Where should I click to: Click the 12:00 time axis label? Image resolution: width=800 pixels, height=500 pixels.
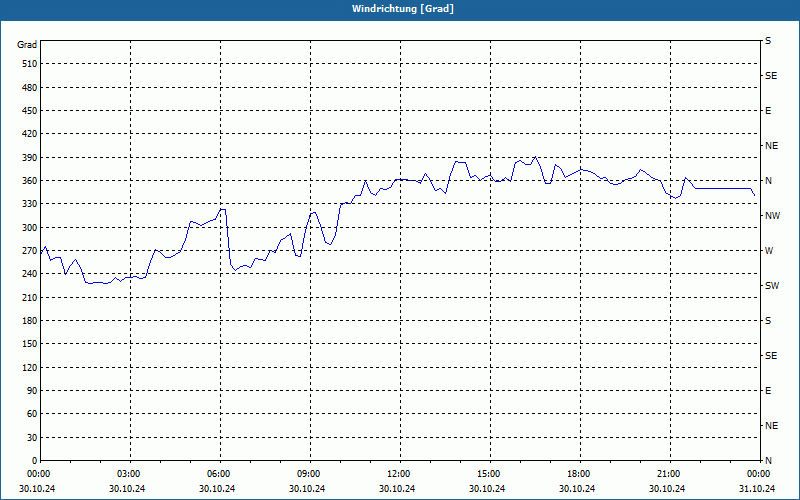pos(399,474)
